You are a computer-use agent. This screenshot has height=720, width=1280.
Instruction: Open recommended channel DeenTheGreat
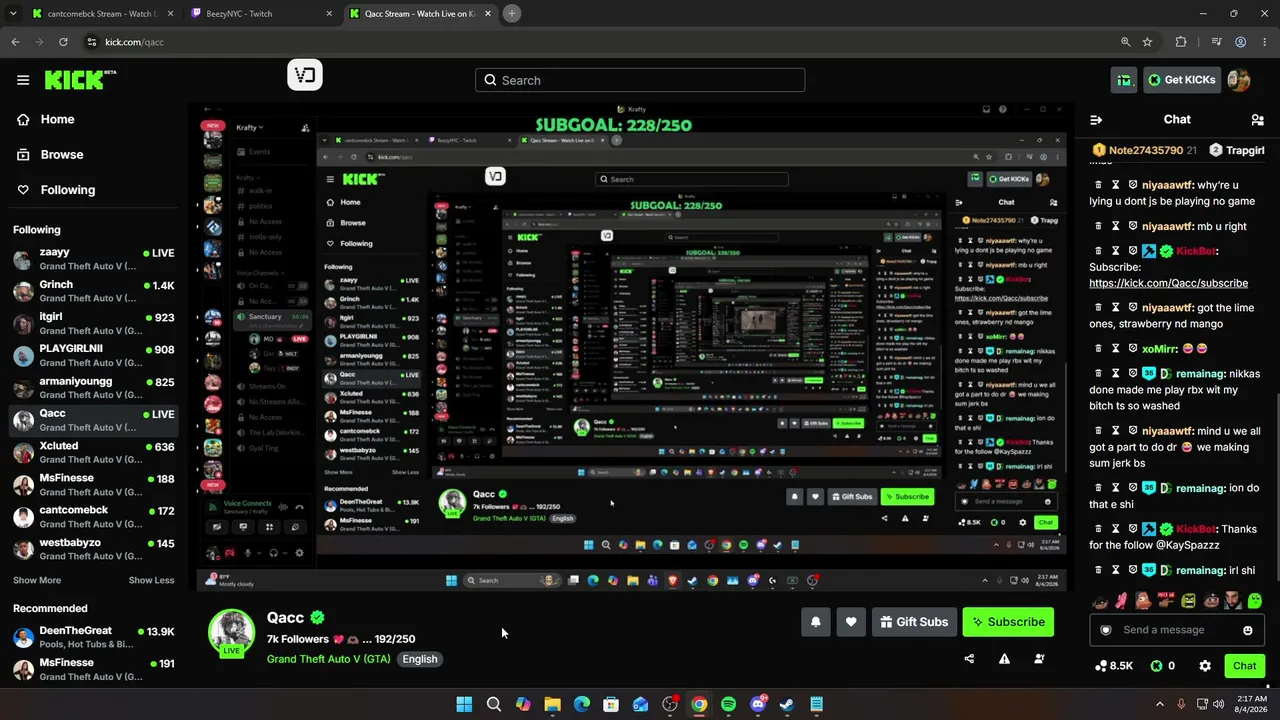coord(95,637)
